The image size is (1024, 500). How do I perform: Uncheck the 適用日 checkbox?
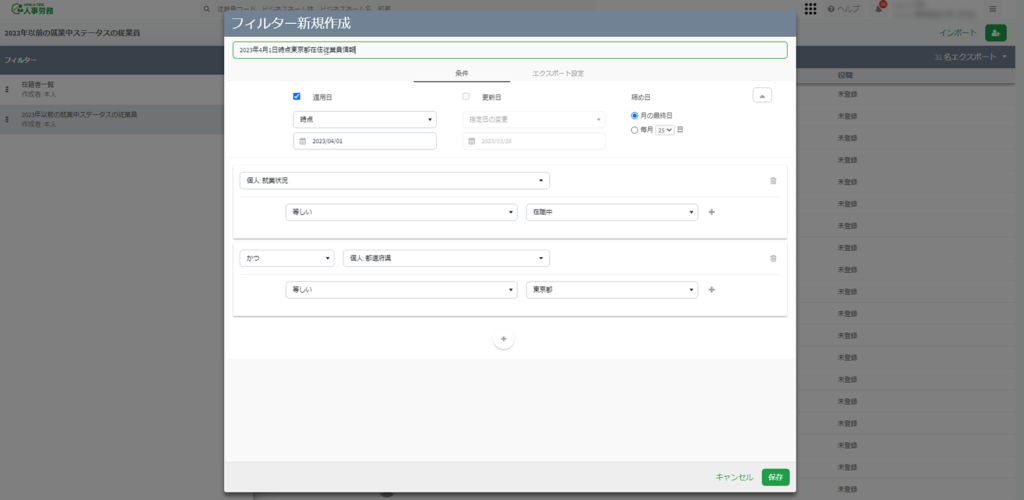[x=297, y=96]
